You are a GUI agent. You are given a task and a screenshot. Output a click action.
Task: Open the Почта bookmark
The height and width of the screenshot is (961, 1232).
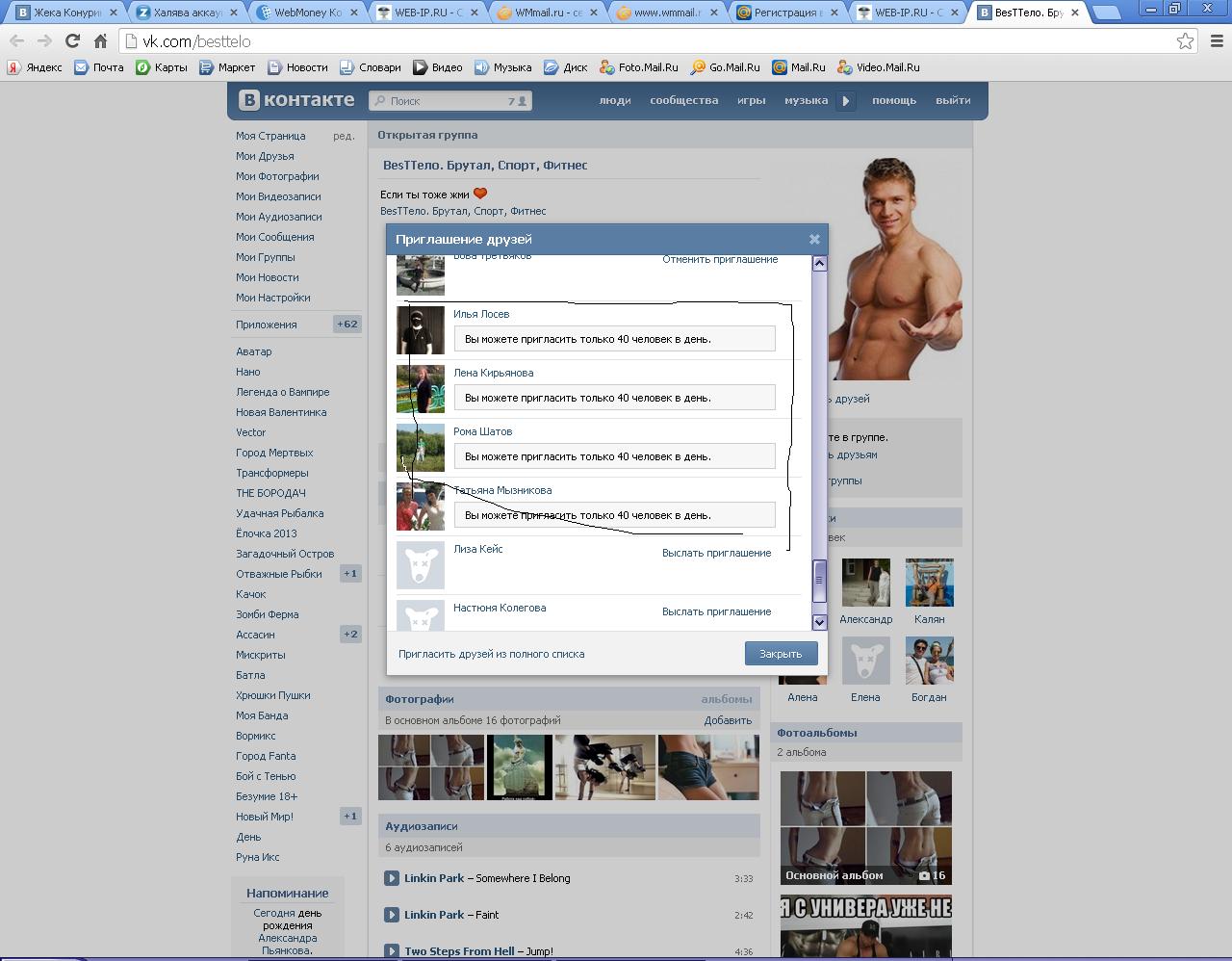99,67
